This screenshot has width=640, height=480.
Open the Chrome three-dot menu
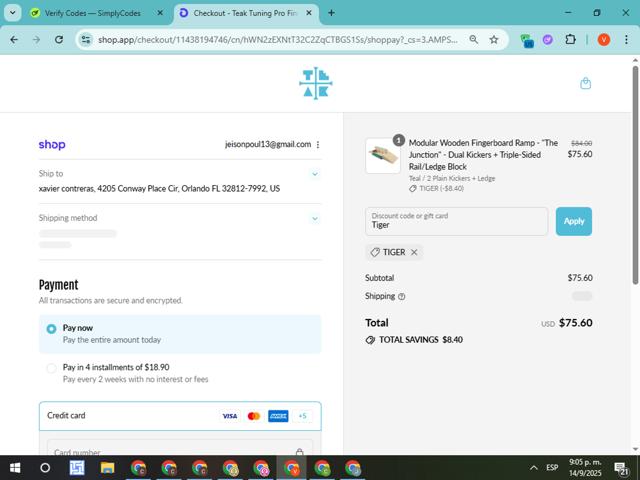tap(626, 40)
